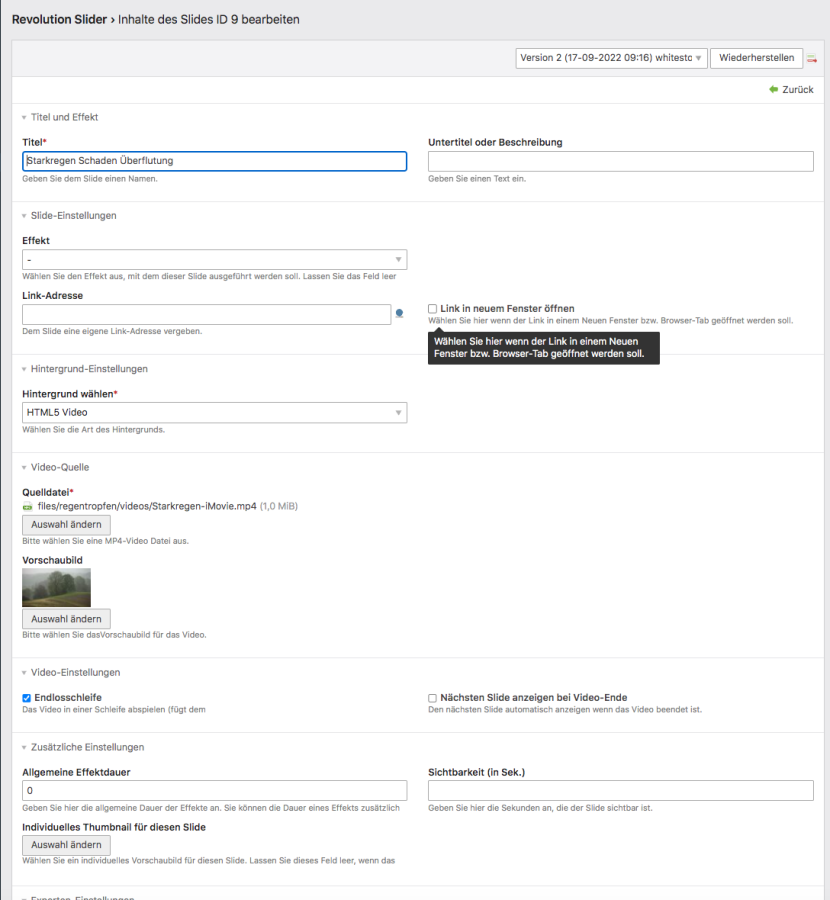Collapse the Video-Einstellungen section
The width and height of the screenshot is (830, 900).
(24, 673)
